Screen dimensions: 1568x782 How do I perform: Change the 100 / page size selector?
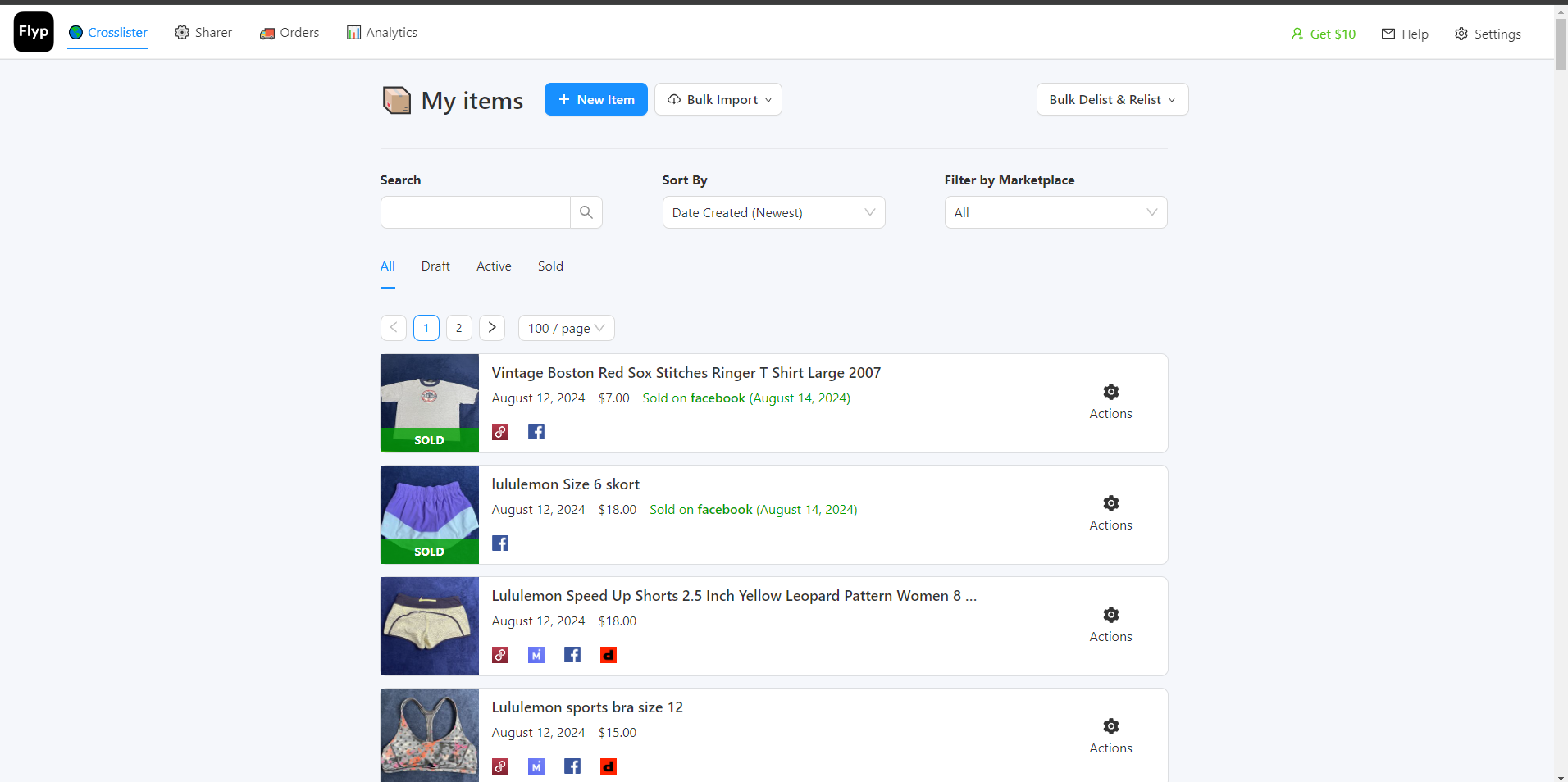coord(566,328)
